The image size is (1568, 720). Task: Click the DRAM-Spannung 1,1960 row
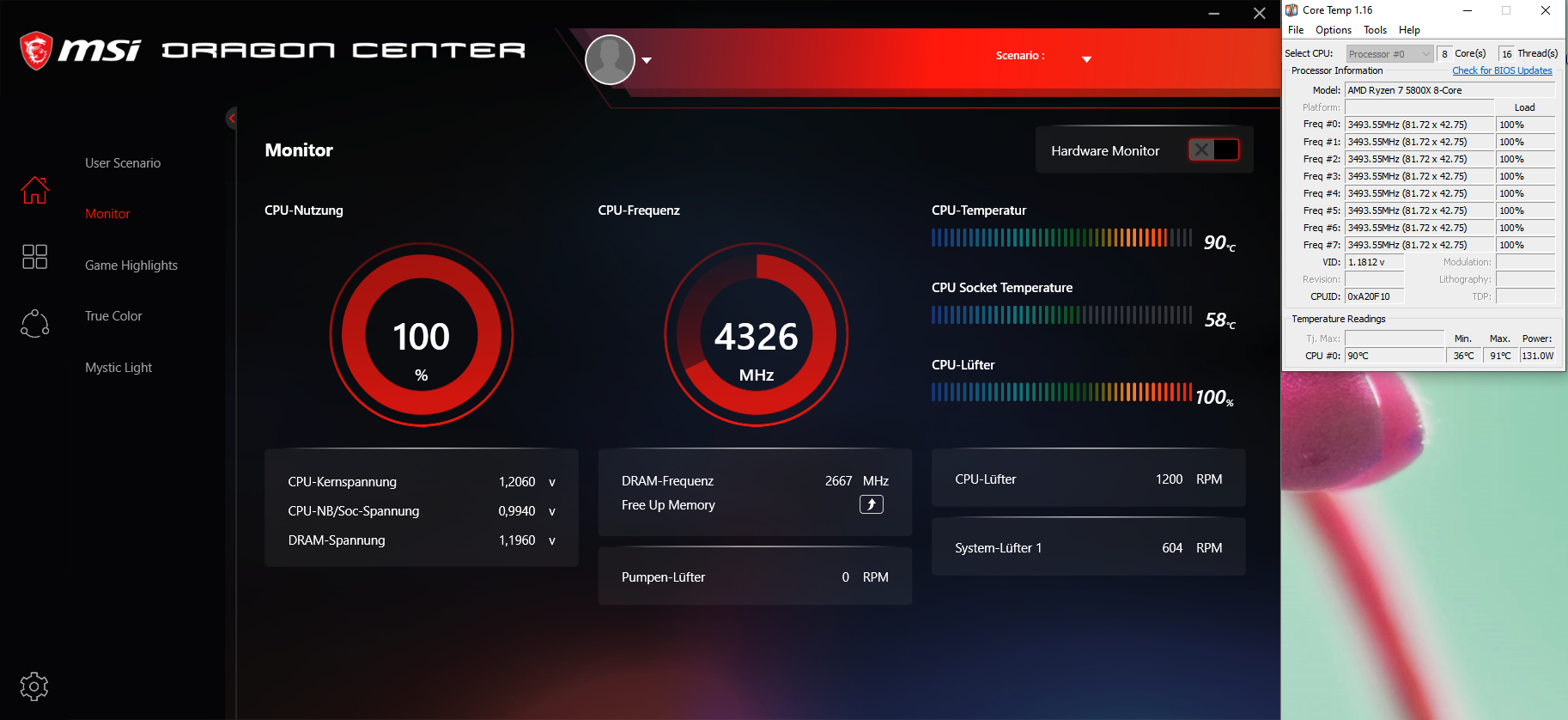(x=422, y=540)
